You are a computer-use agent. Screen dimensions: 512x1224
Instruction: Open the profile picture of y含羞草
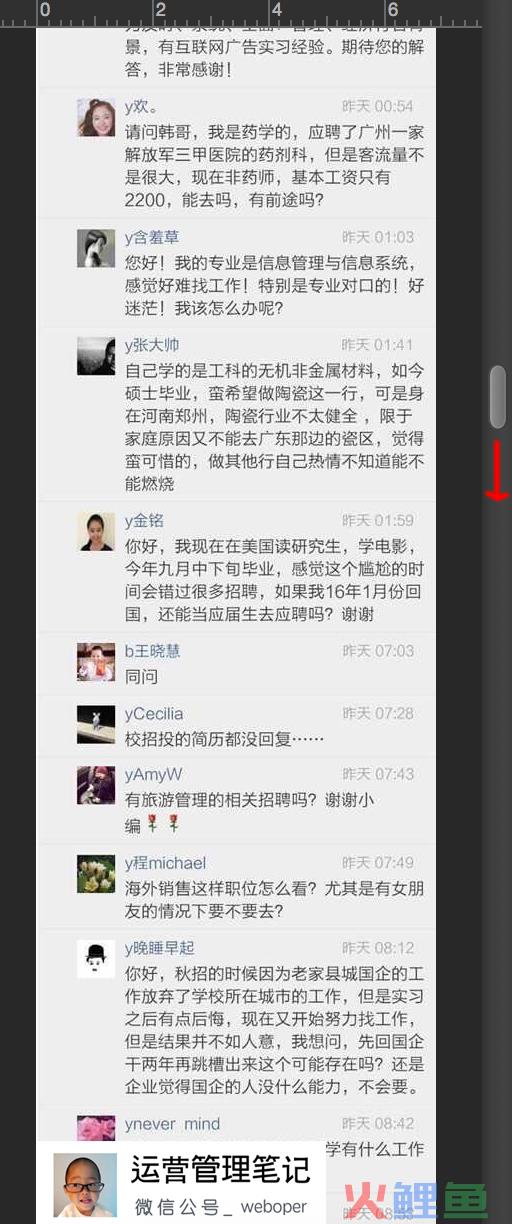(x=96, y=248)
